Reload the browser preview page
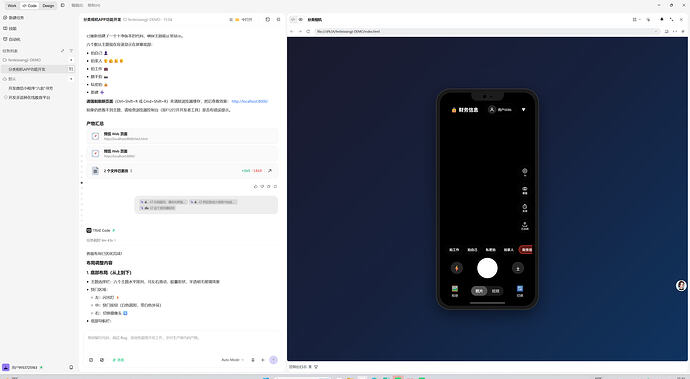 308,31
